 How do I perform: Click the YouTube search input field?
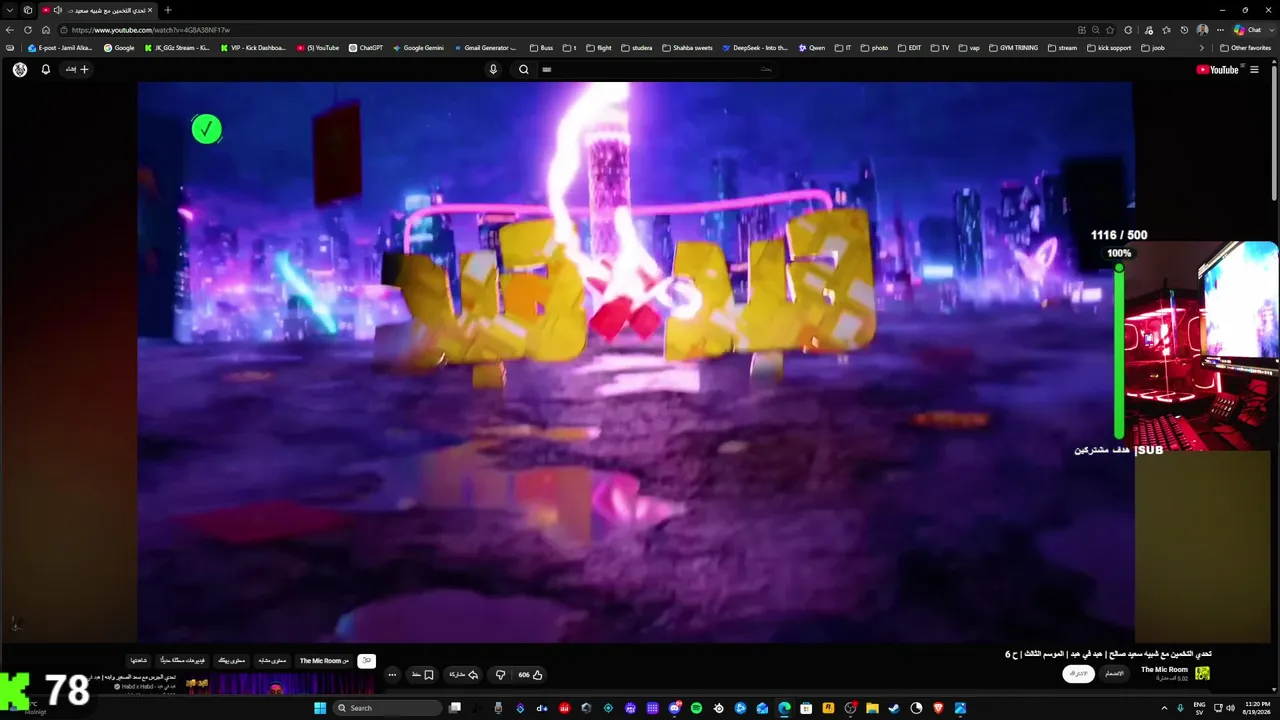click(660, 70)
